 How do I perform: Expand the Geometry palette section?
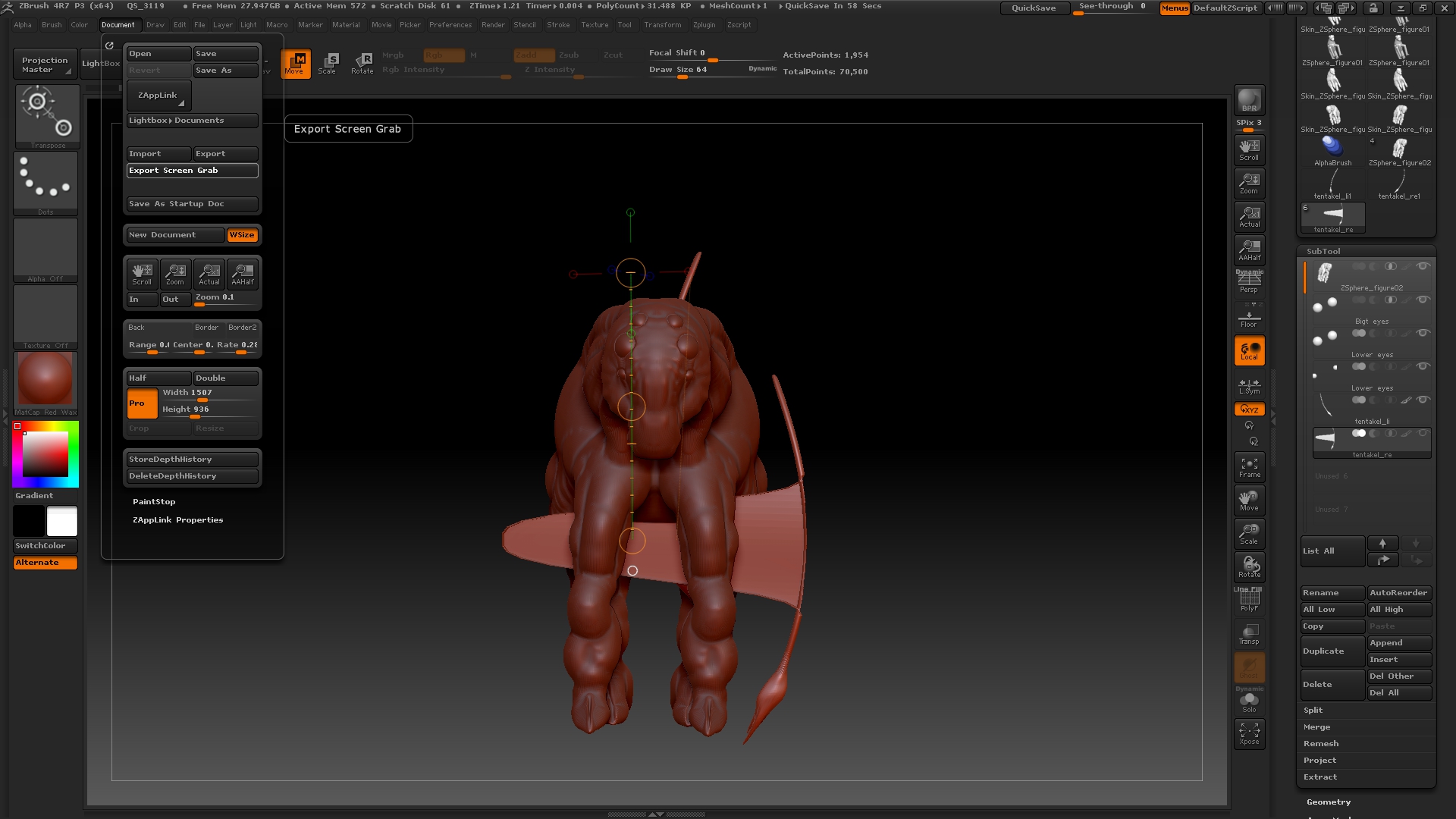1329,802
